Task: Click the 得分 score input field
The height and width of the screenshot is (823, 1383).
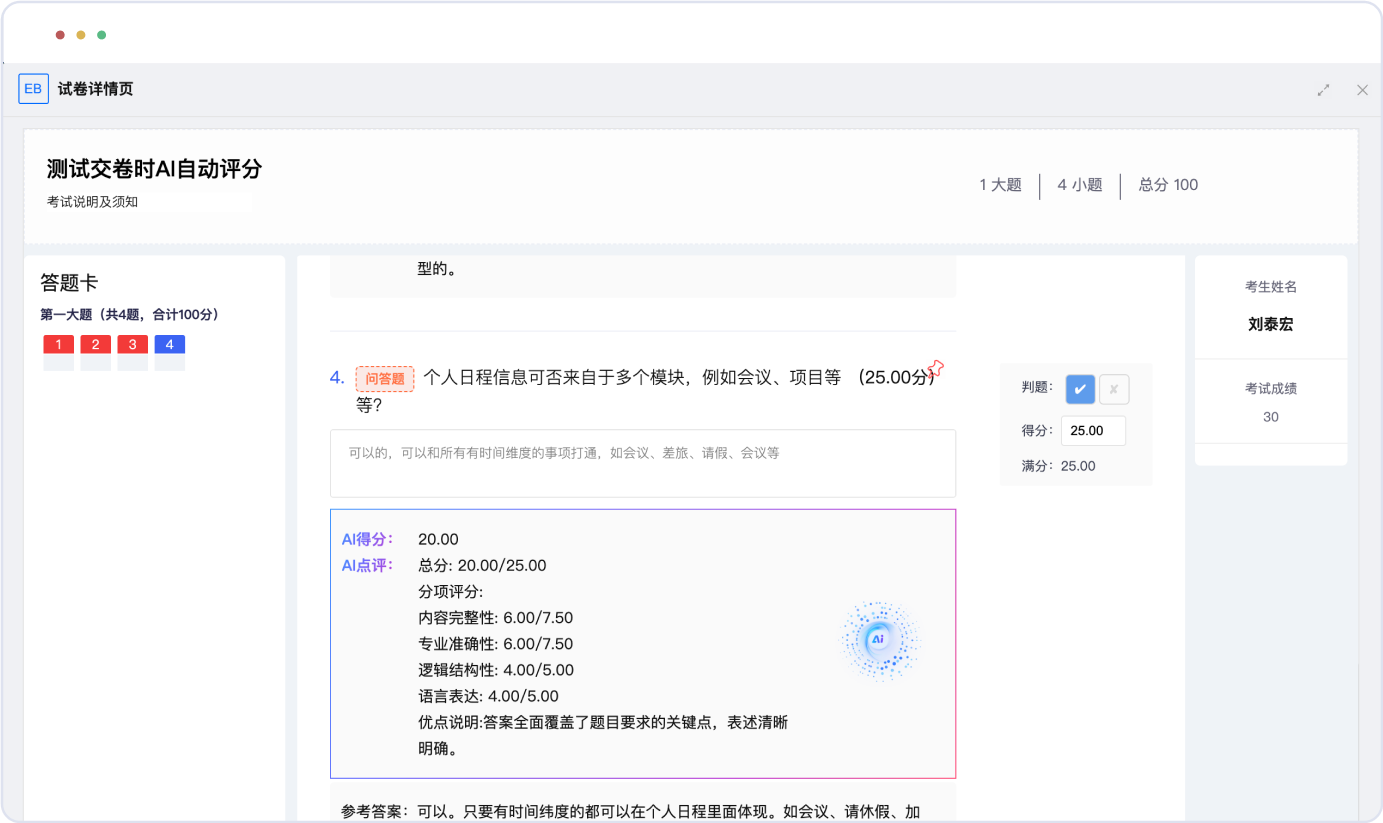Action: pyautogui.click(x=1092, y=431)
